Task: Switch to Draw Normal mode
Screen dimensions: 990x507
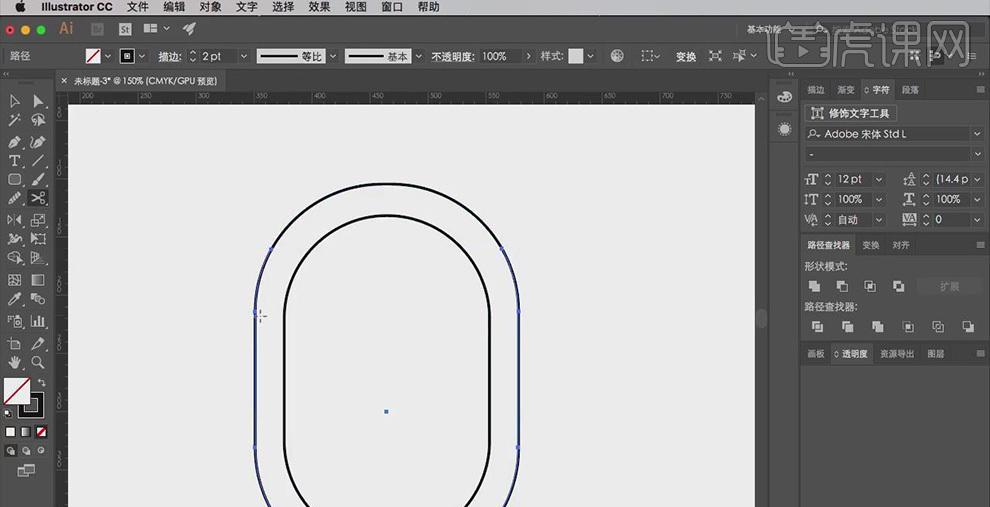Action: tap(11, 451)
